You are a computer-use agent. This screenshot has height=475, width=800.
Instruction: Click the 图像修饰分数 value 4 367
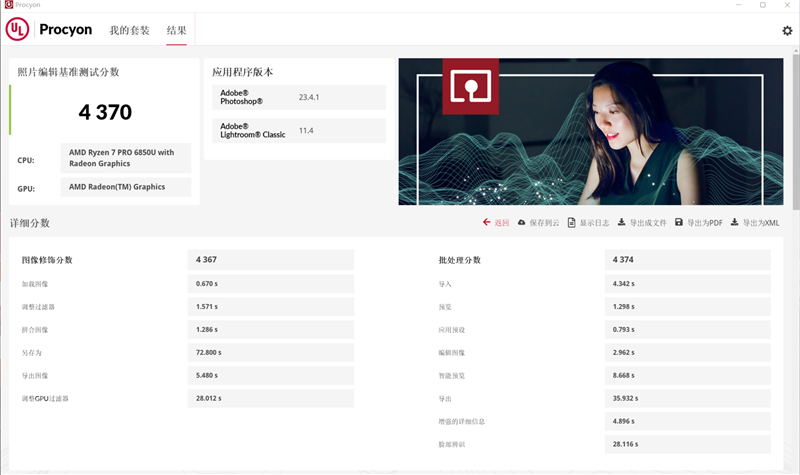point(271,260)
